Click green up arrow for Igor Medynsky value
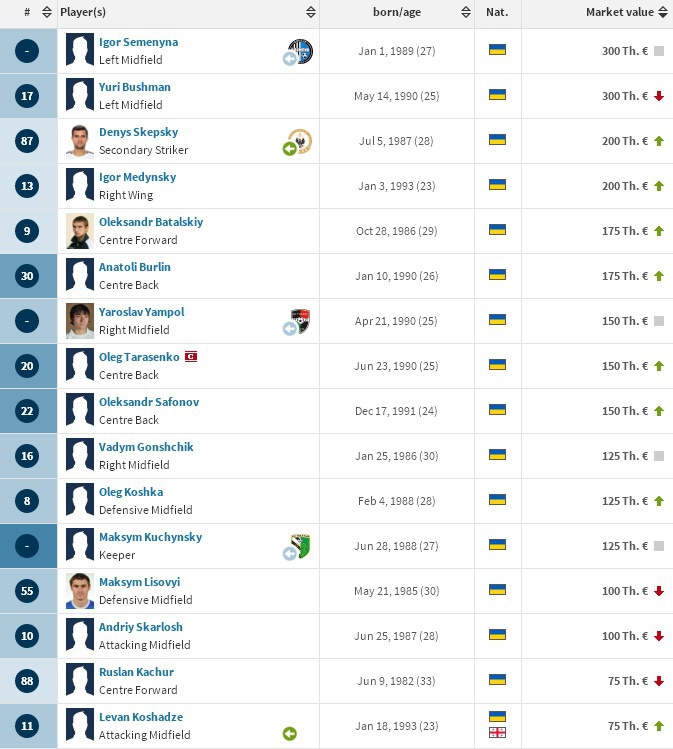Viewport: 673px width, 749px height. [659, 186]
